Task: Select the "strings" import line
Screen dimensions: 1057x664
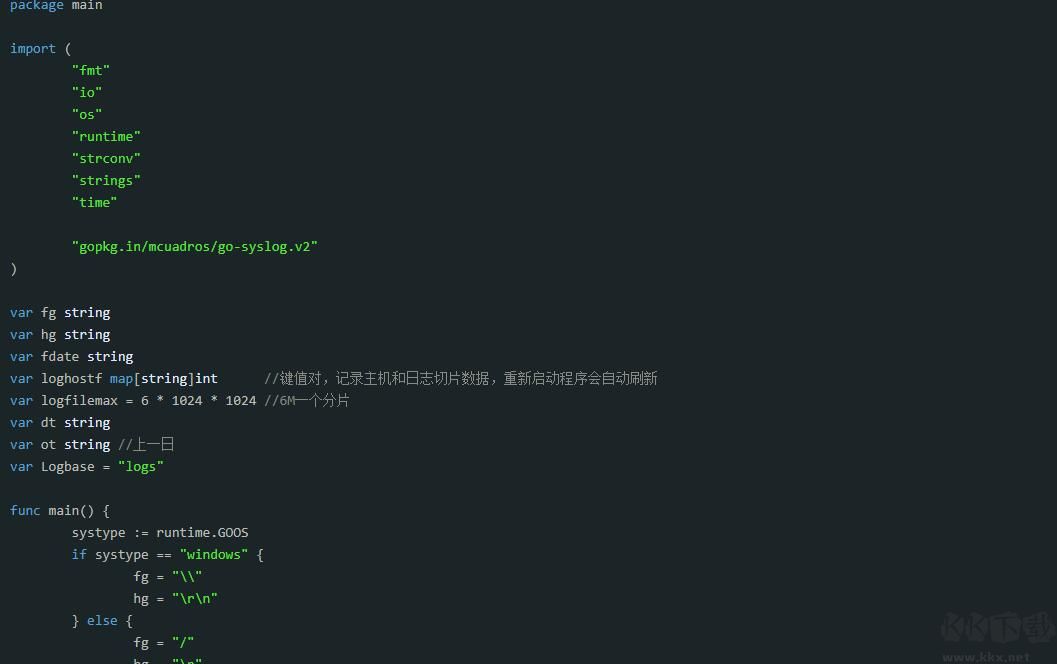Action: tap(106, 180)
